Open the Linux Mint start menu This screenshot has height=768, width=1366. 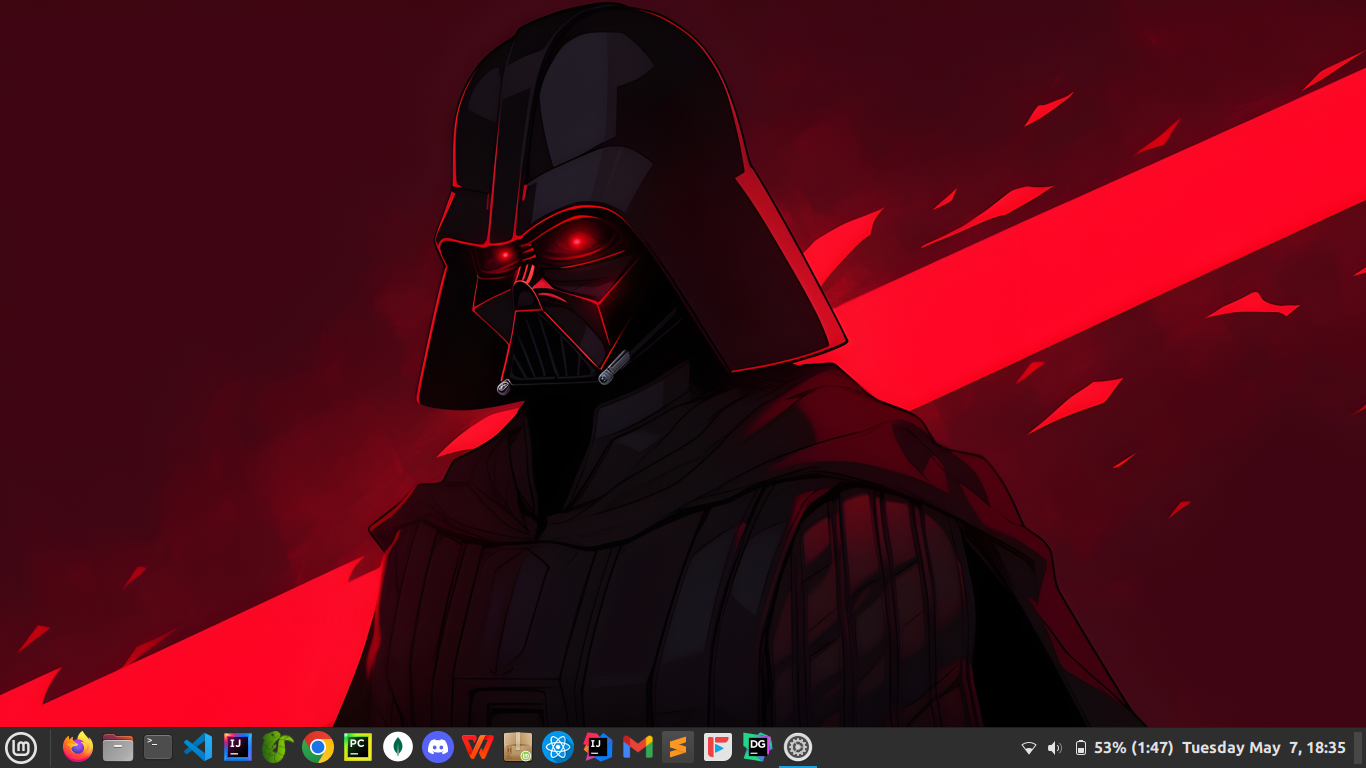pyautogui.click(x=21, y=747)
